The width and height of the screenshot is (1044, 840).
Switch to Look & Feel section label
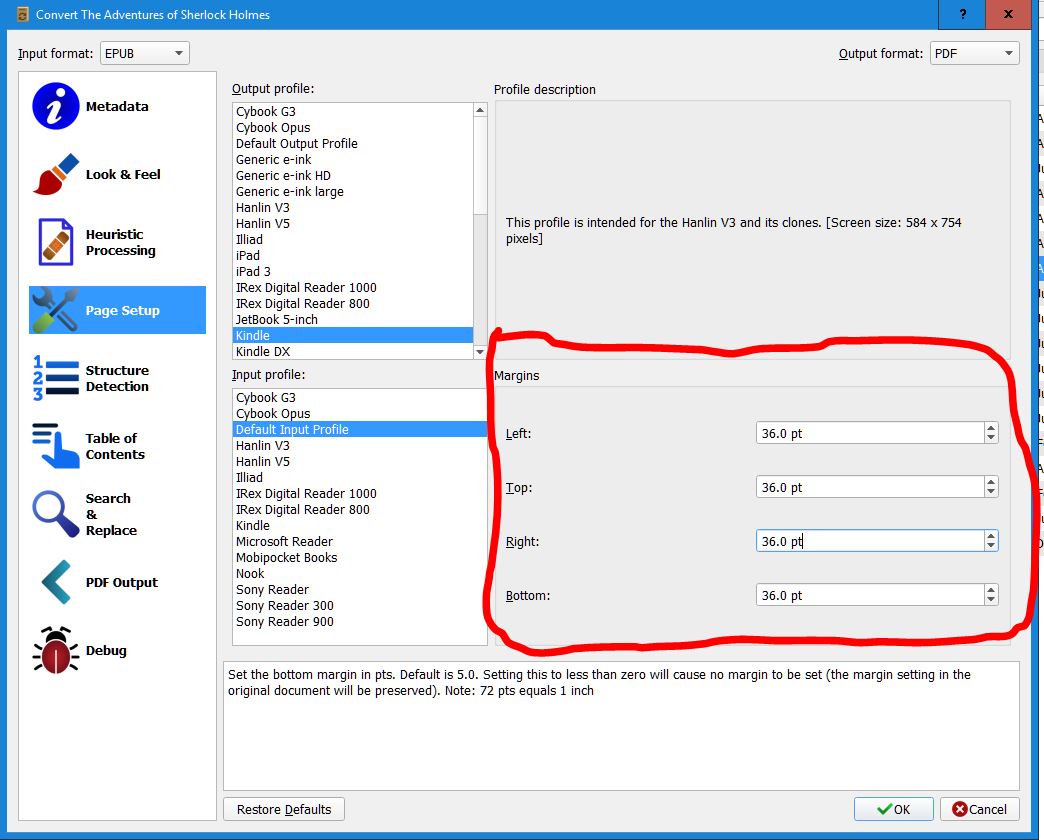pyautogui.click(x=123, y=174)
